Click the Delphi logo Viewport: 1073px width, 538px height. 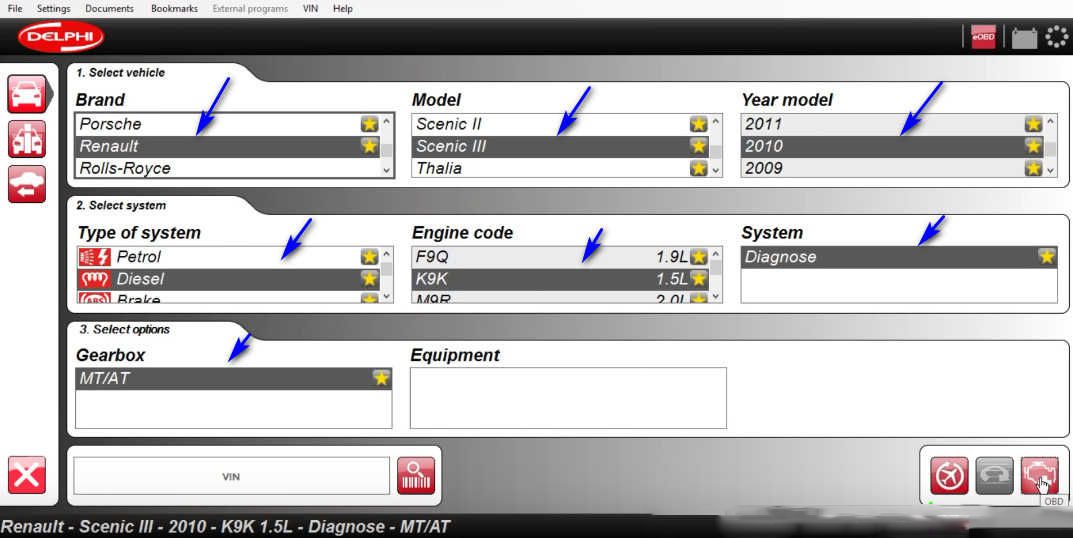[61, 37]
